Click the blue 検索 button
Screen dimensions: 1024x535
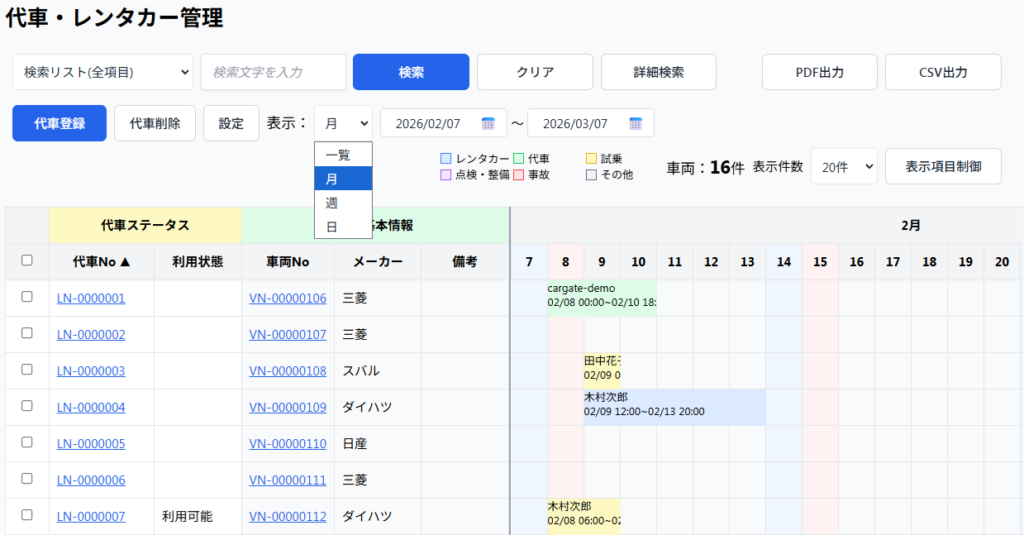(411, 72)
